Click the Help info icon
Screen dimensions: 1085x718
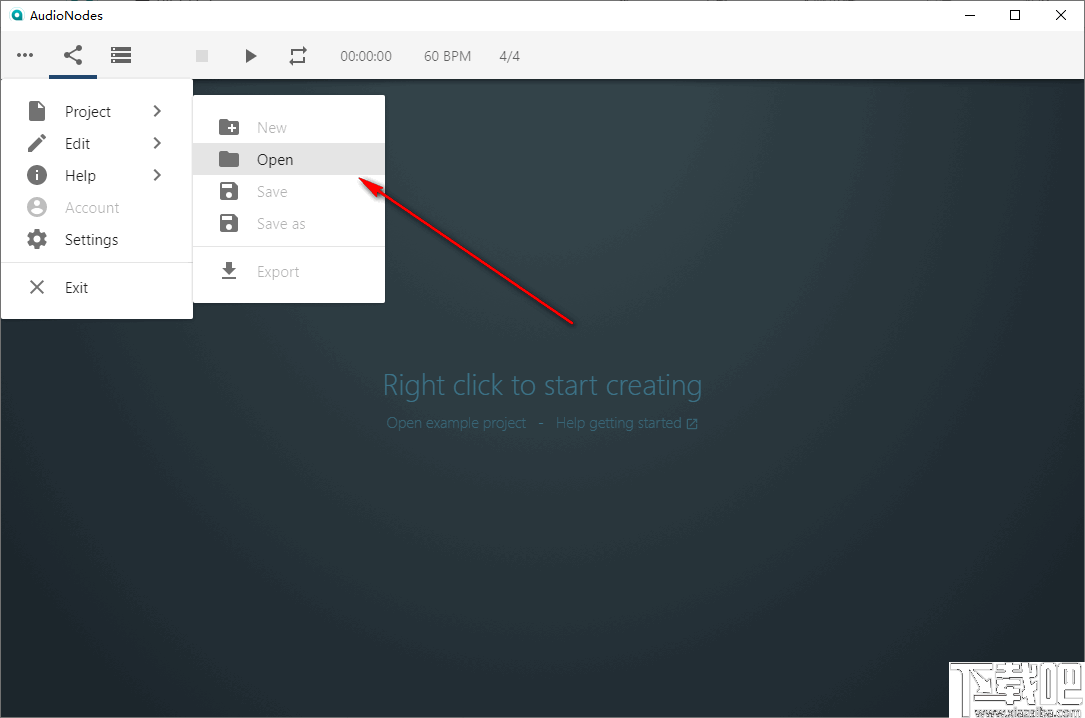click(37, 175)
